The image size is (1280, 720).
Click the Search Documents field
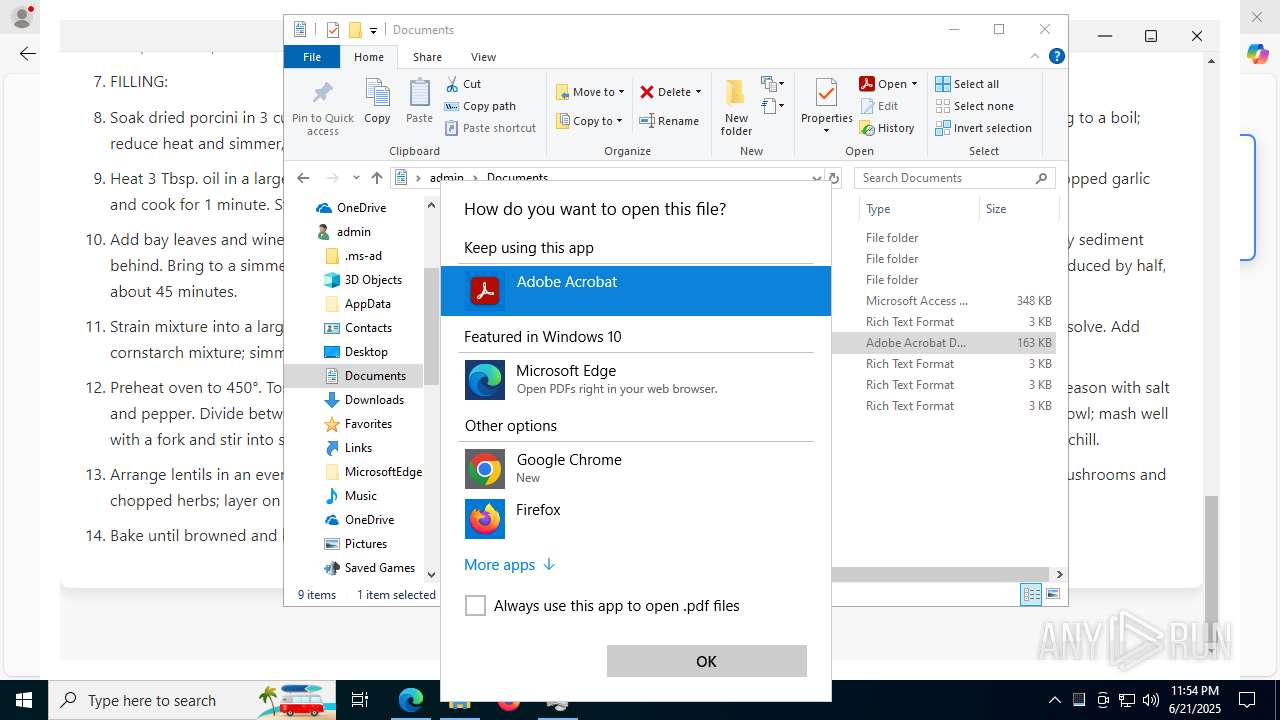[x=955, y=178]
